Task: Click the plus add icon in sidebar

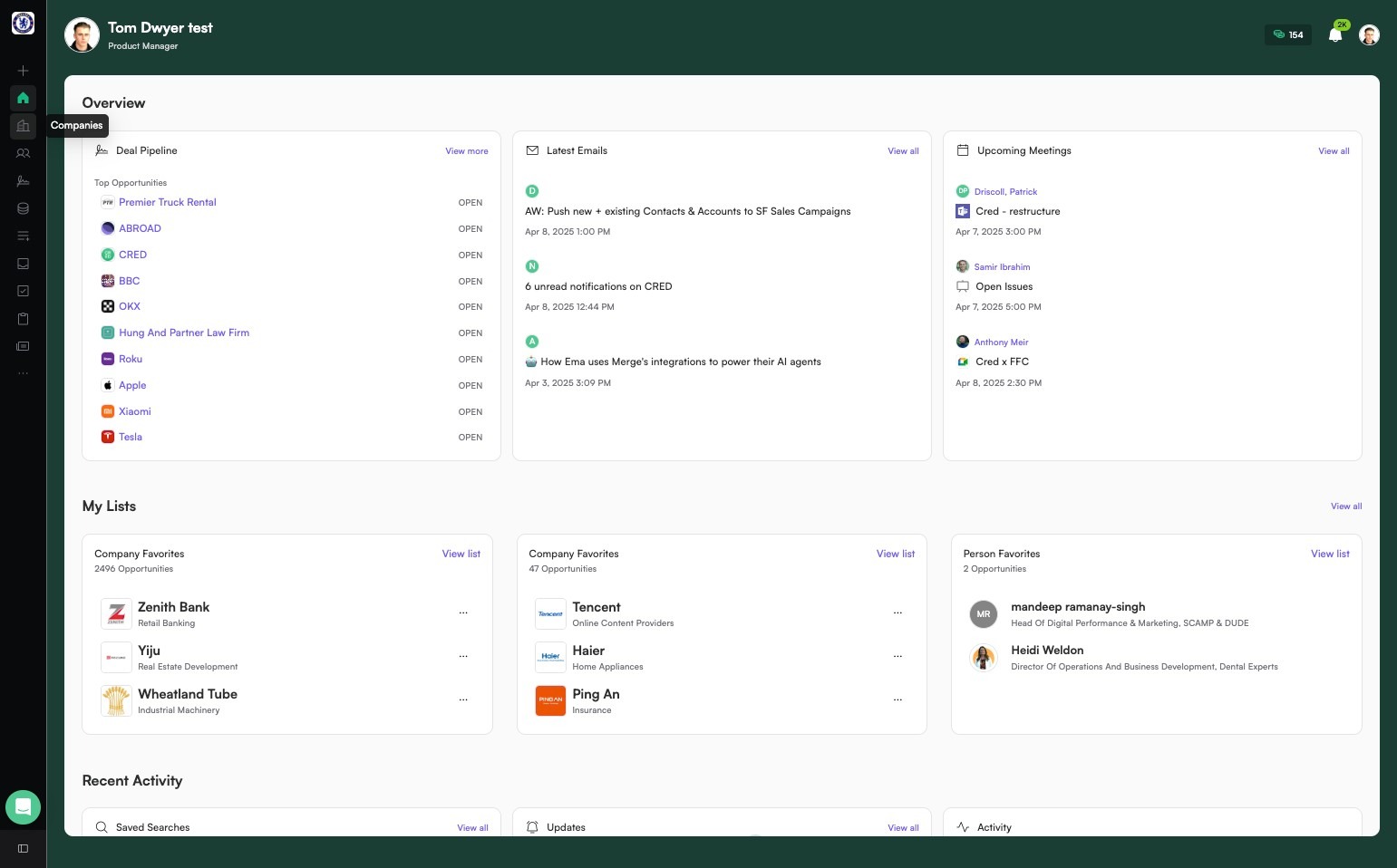Action: click(23, 71)
